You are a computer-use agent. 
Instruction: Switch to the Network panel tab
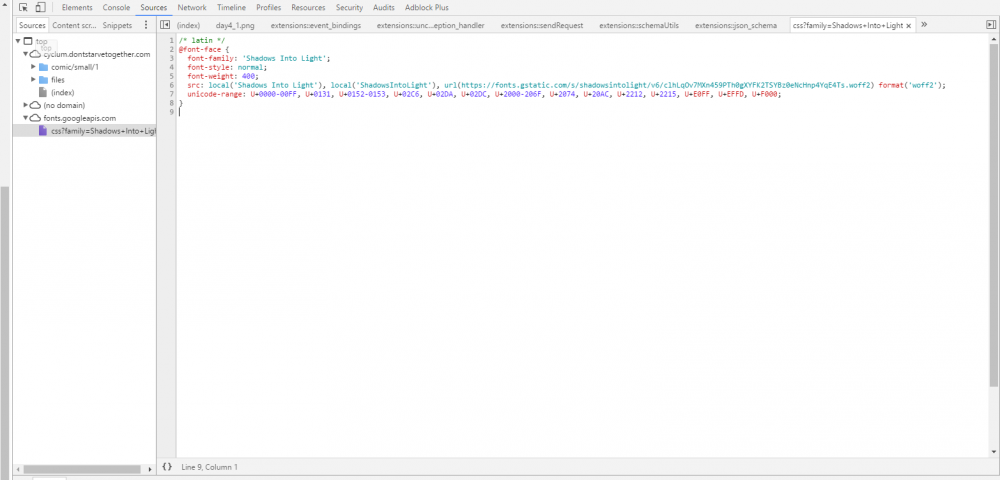192,8
